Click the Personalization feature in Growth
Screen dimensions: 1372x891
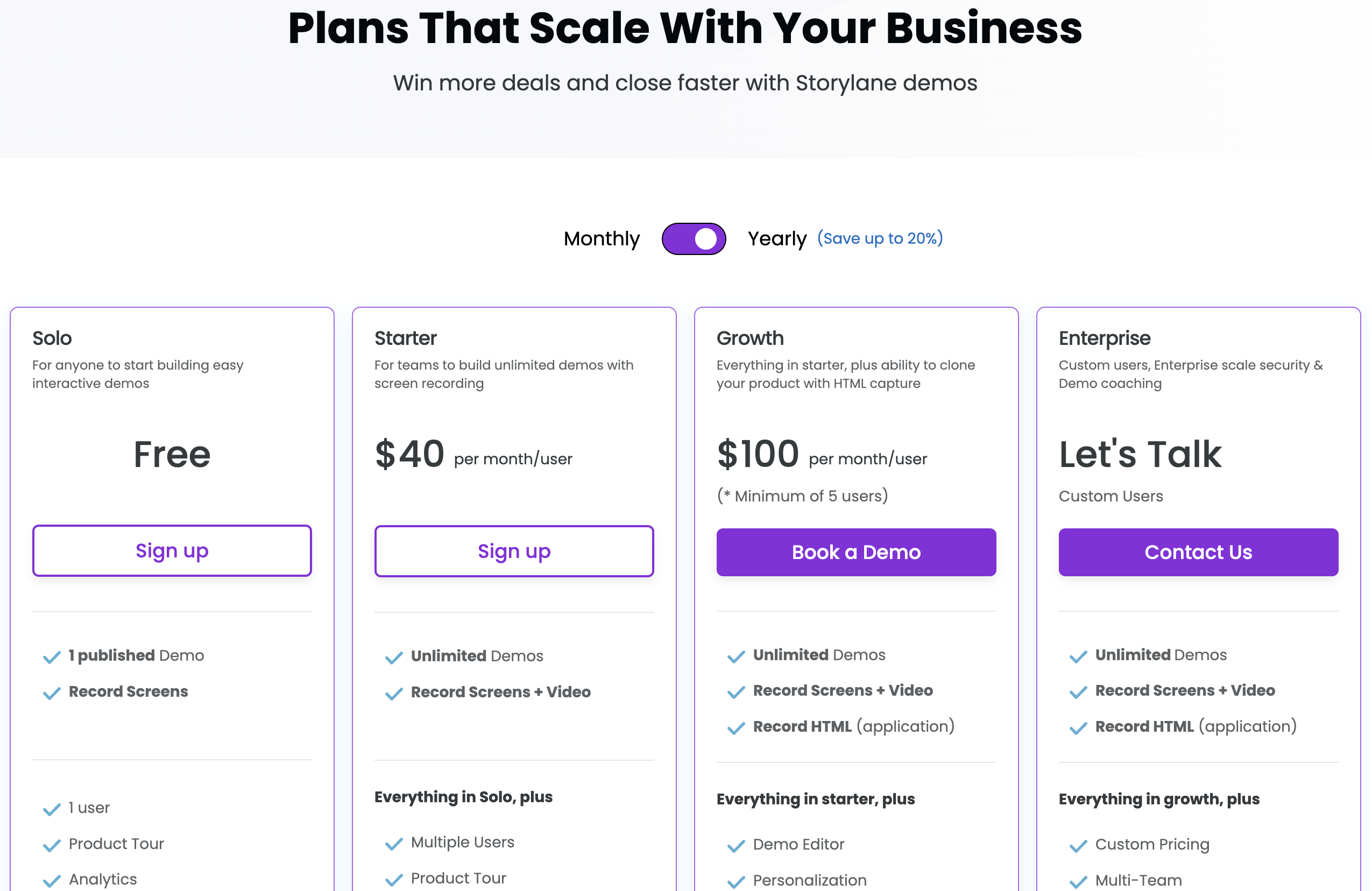(809, 880)
